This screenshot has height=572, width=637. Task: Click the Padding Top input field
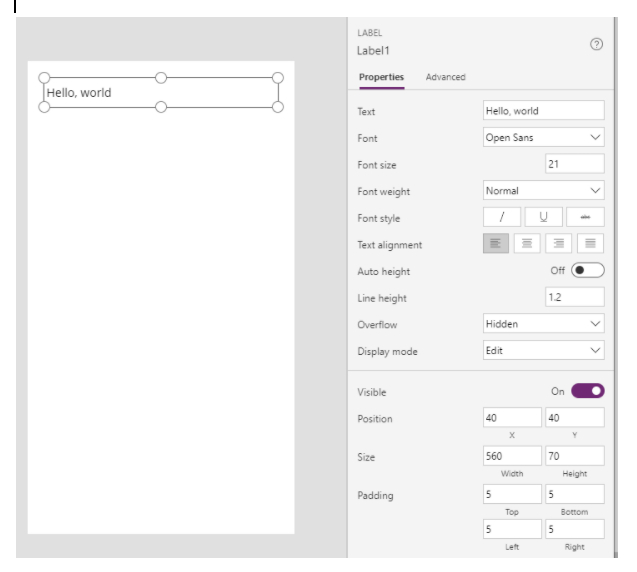click(512, 494)
